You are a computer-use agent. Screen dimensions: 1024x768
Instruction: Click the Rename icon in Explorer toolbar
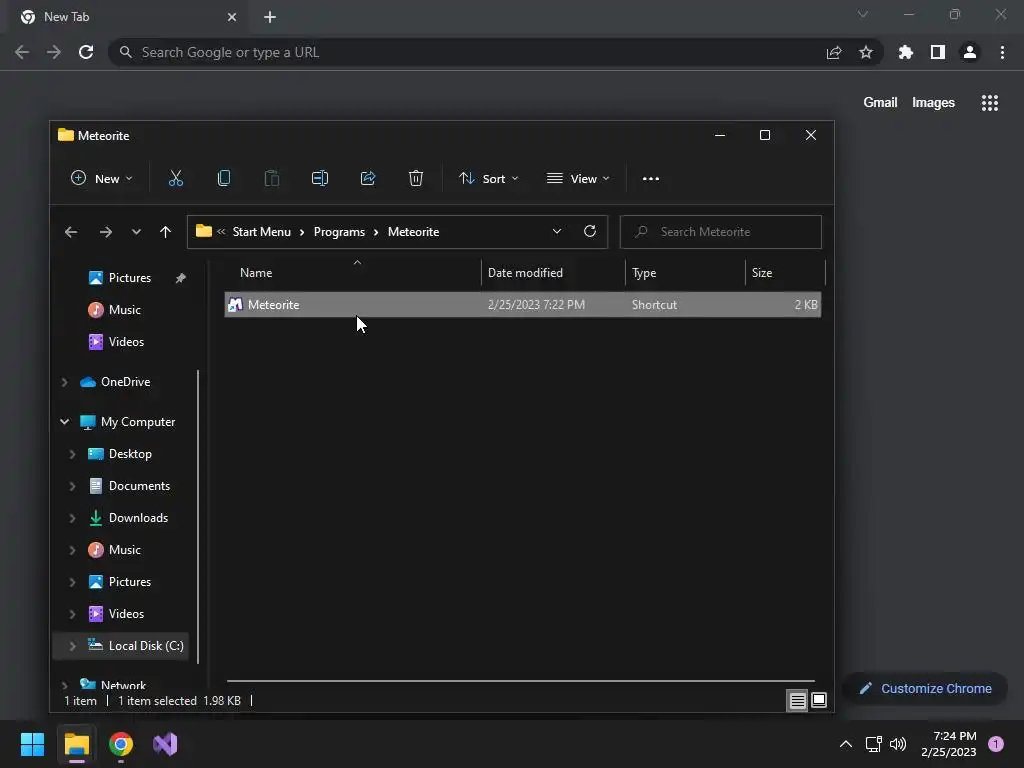pos(319,178)
